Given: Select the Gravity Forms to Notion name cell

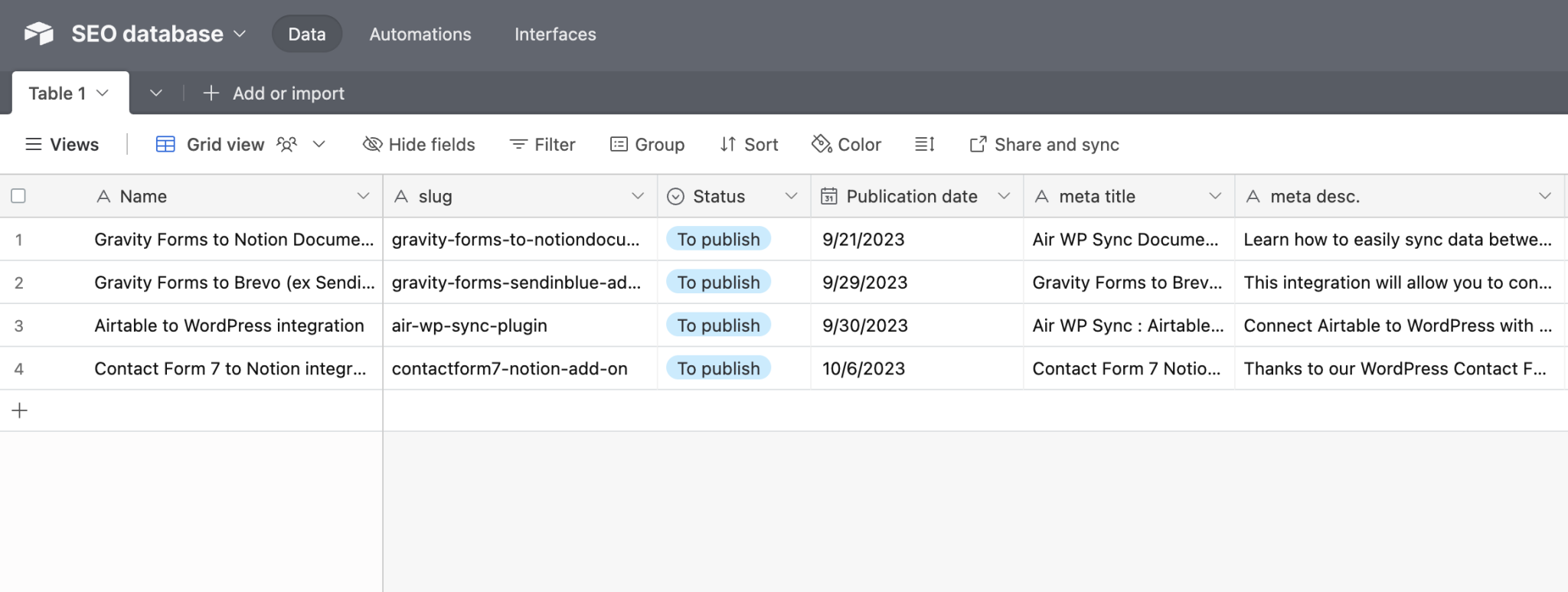Looking at the screenshot, I should click(x=234, y=239).
